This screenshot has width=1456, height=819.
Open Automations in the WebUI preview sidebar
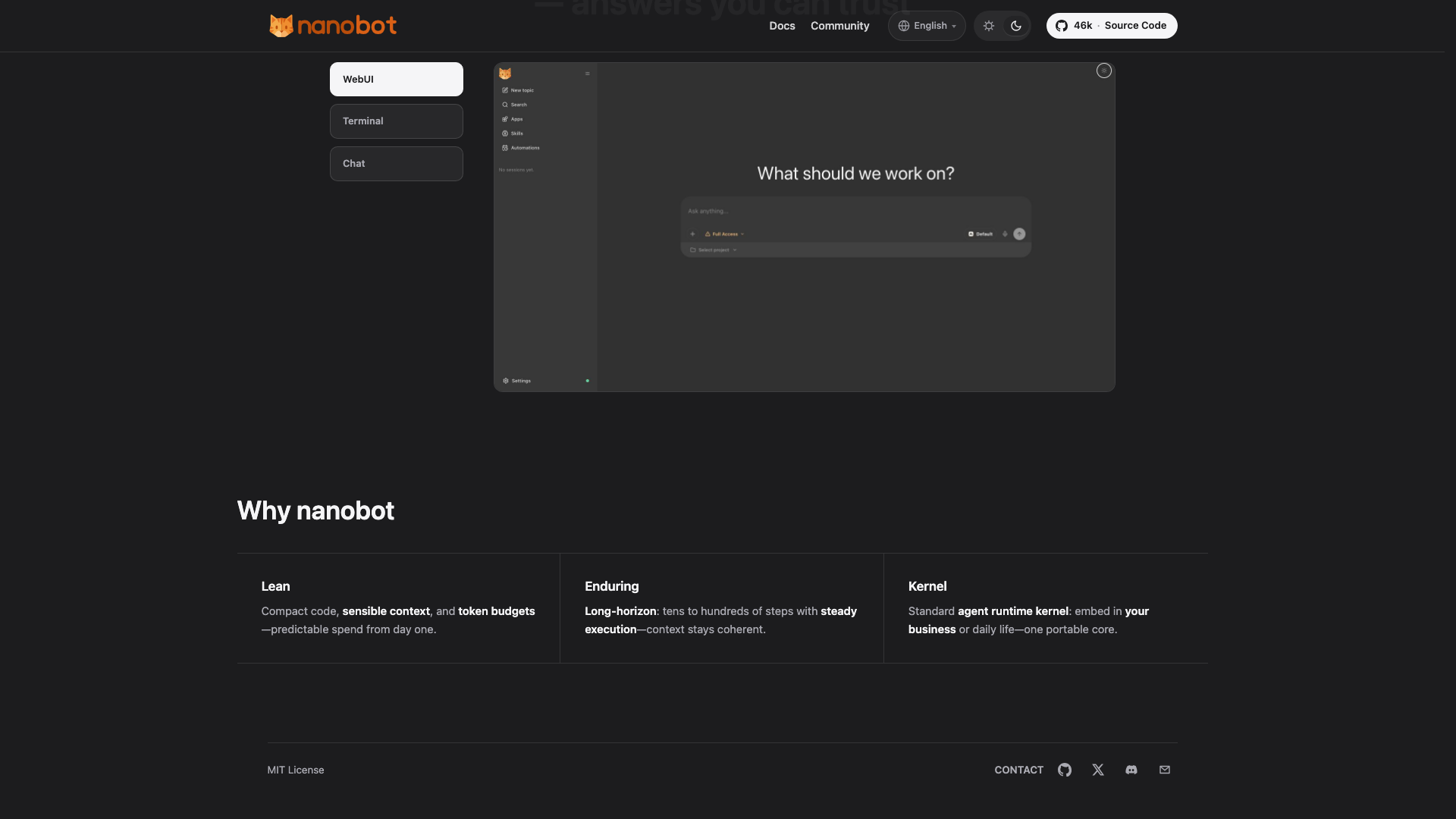coord(521,148)
